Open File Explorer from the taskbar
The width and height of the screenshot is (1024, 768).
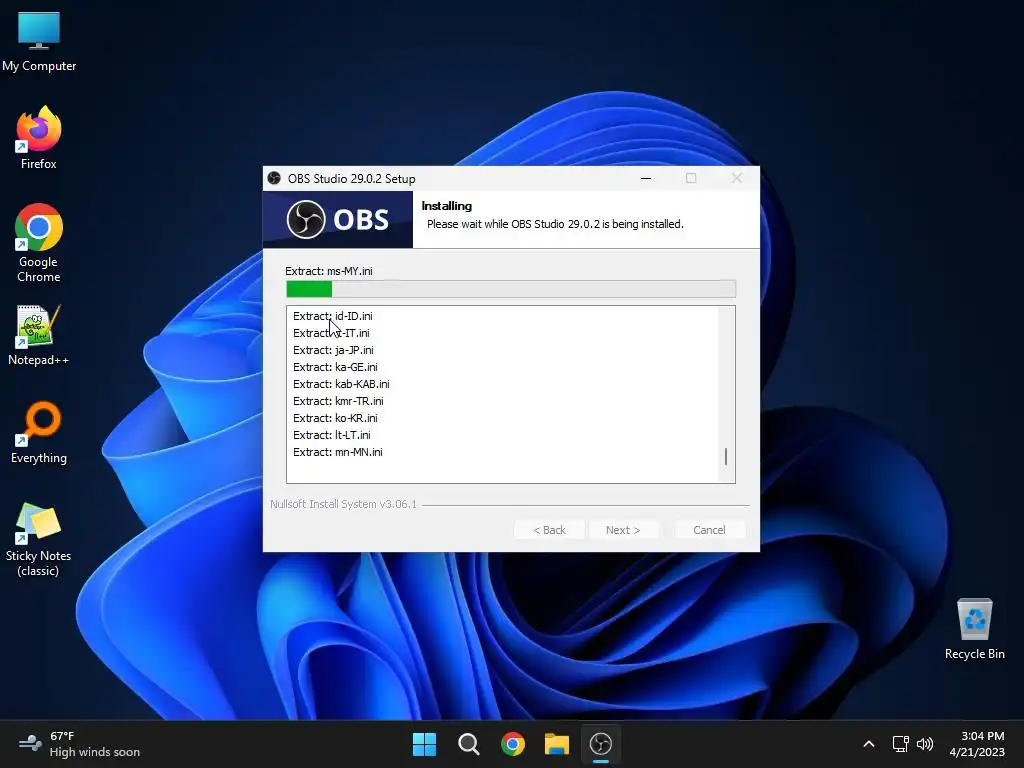[x=557, y=744]
